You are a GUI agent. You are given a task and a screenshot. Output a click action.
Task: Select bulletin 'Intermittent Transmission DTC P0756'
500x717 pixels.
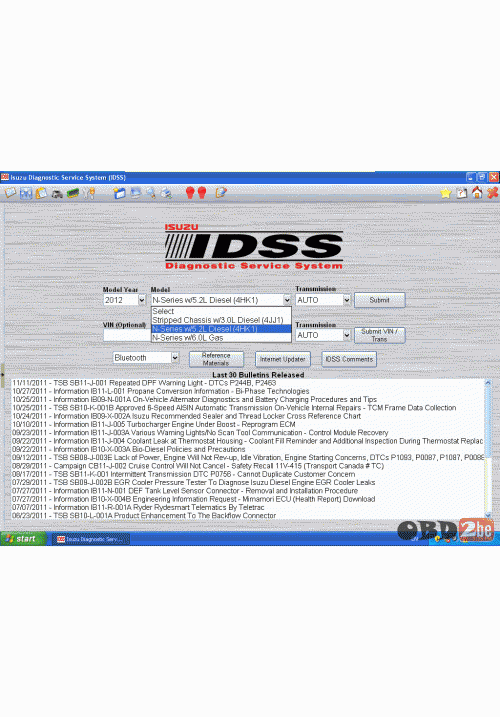[183, 474]
